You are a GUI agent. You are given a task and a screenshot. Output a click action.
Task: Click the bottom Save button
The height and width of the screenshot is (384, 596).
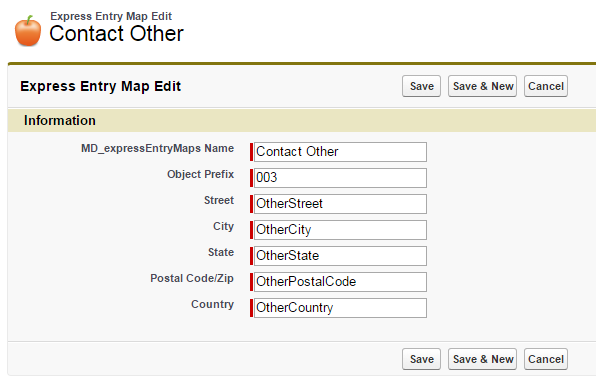tap(421, 359)
